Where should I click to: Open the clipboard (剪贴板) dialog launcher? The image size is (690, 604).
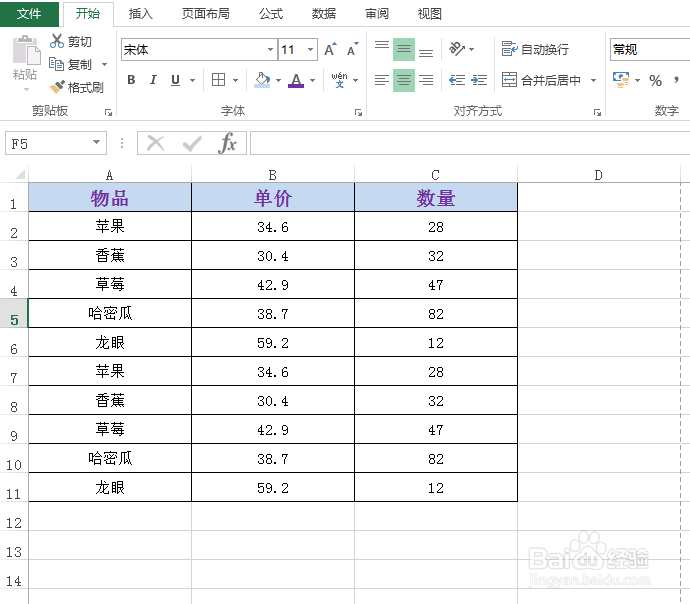pos(108,113)
